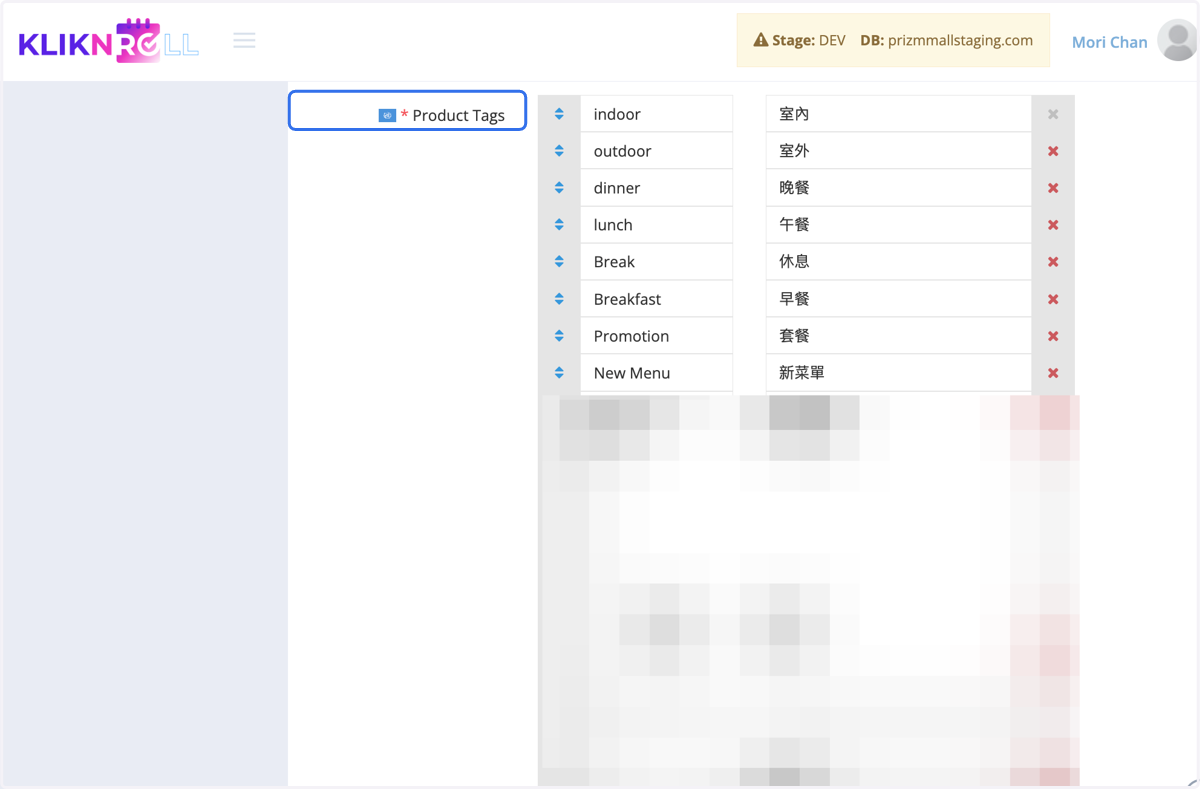Click the sort handle for outdoor row
The width and height of the screenshot is (1200, 789).
559,151
